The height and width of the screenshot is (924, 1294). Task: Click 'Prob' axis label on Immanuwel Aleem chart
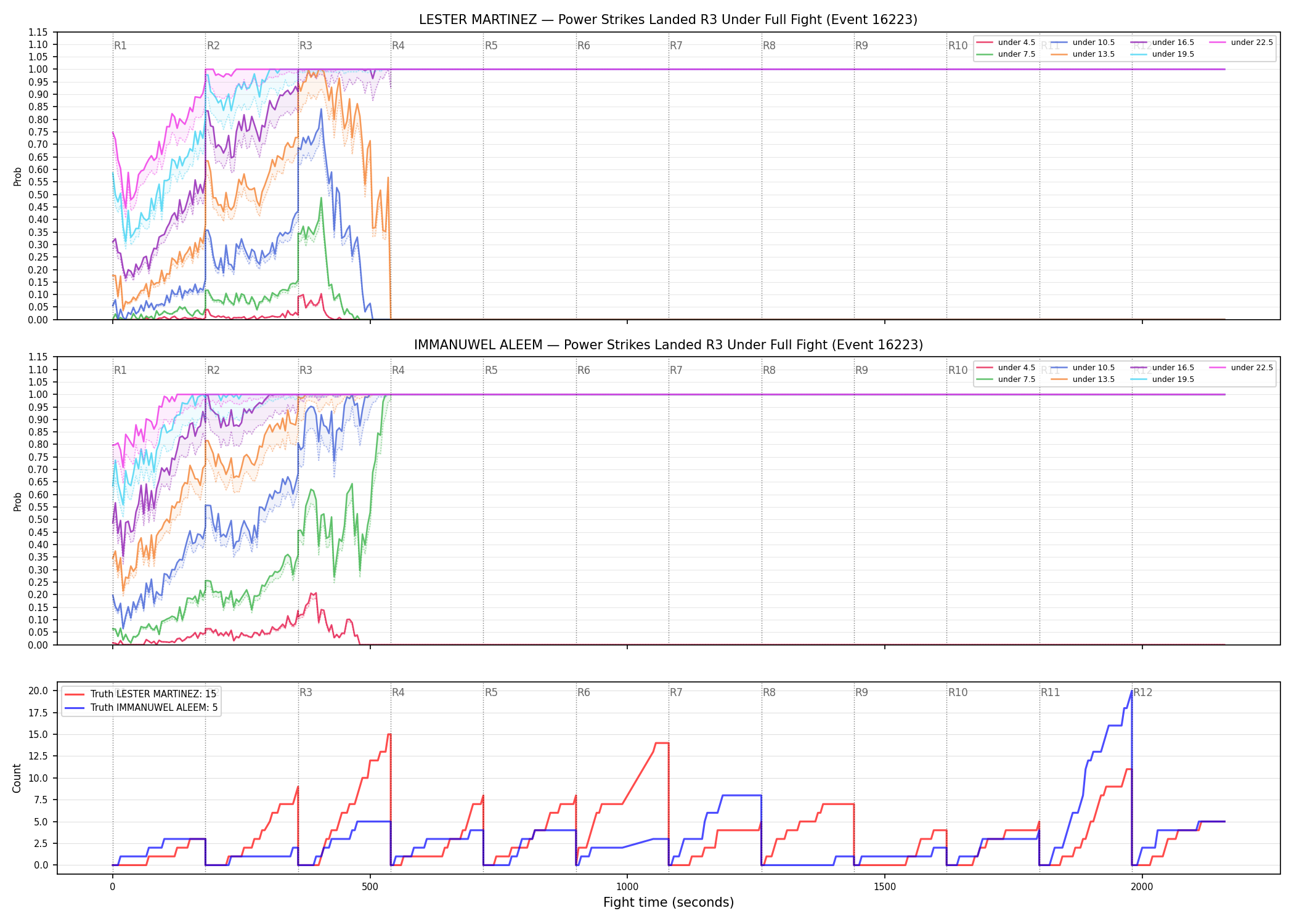click(x=17, y=501)
